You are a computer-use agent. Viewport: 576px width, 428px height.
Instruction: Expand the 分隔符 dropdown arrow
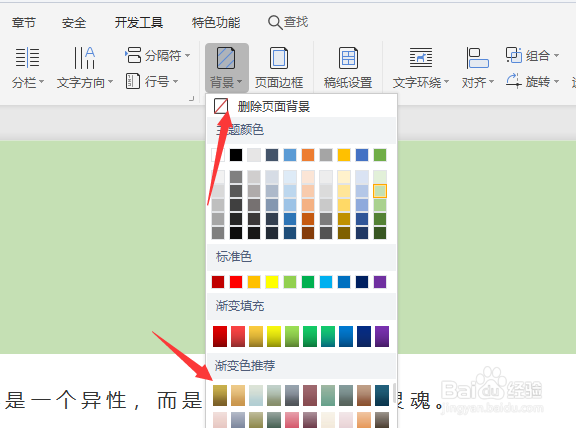pos(187,55)
